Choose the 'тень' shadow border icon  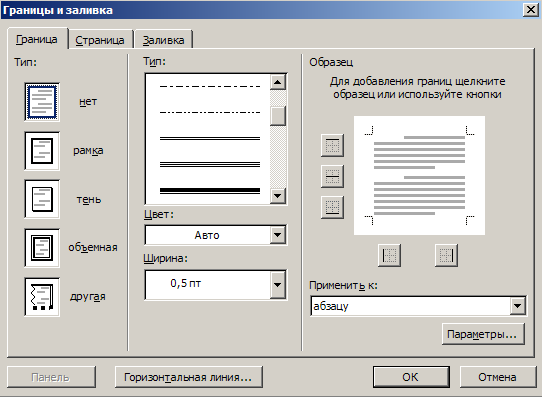42,199
